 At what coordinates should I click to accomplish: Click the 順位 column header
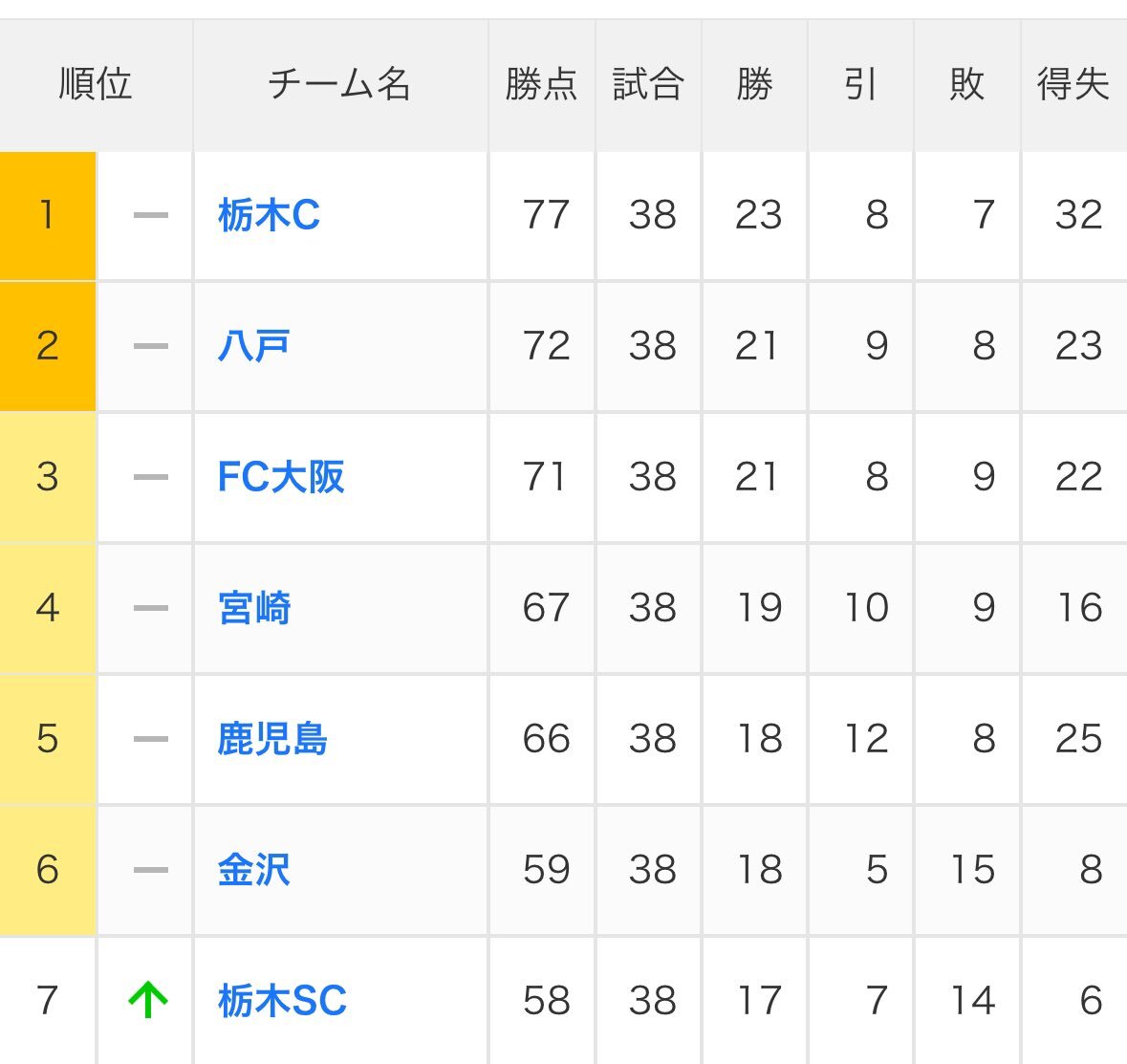pyautogui.click(x=95, y=85)
